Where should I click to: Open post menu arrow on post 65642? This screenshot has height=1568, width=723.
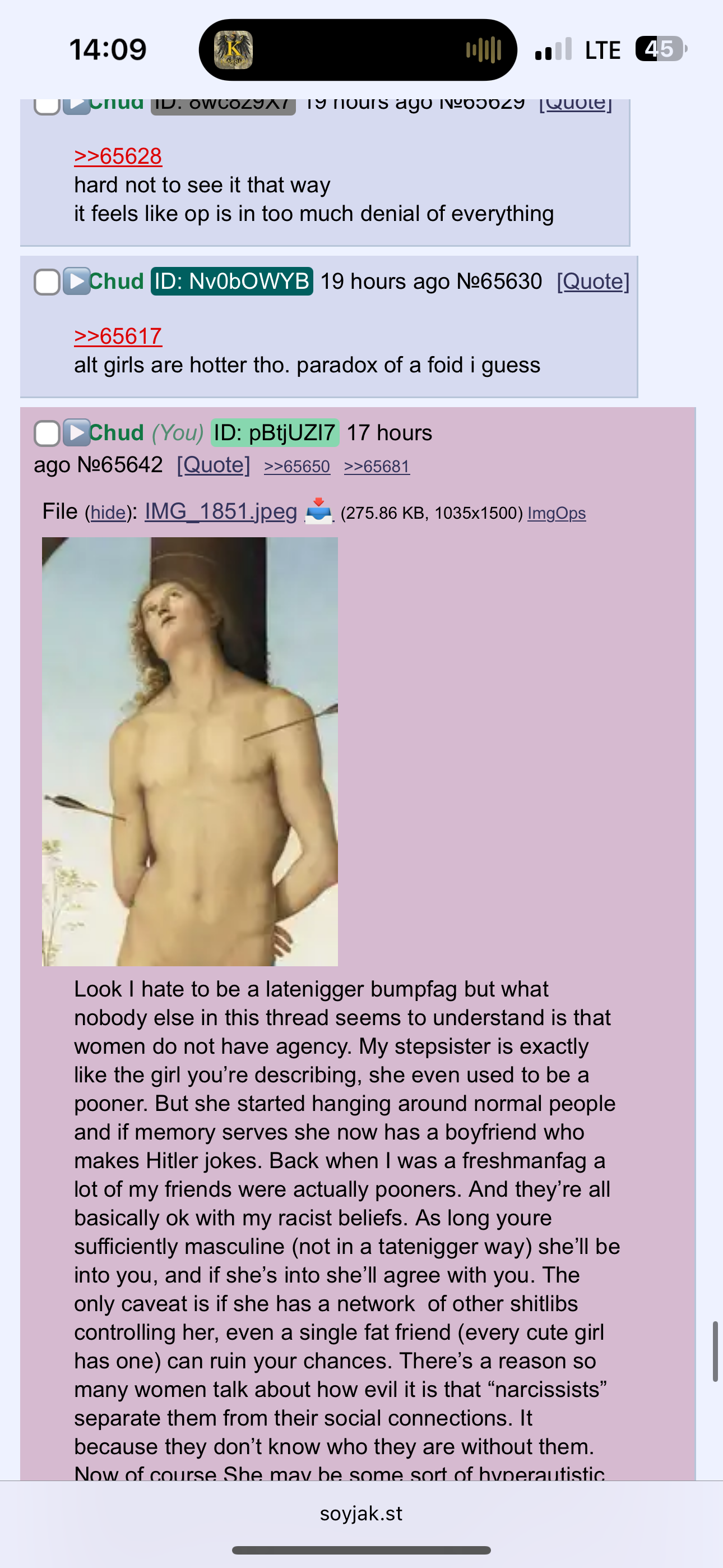[x=77, y=433]
